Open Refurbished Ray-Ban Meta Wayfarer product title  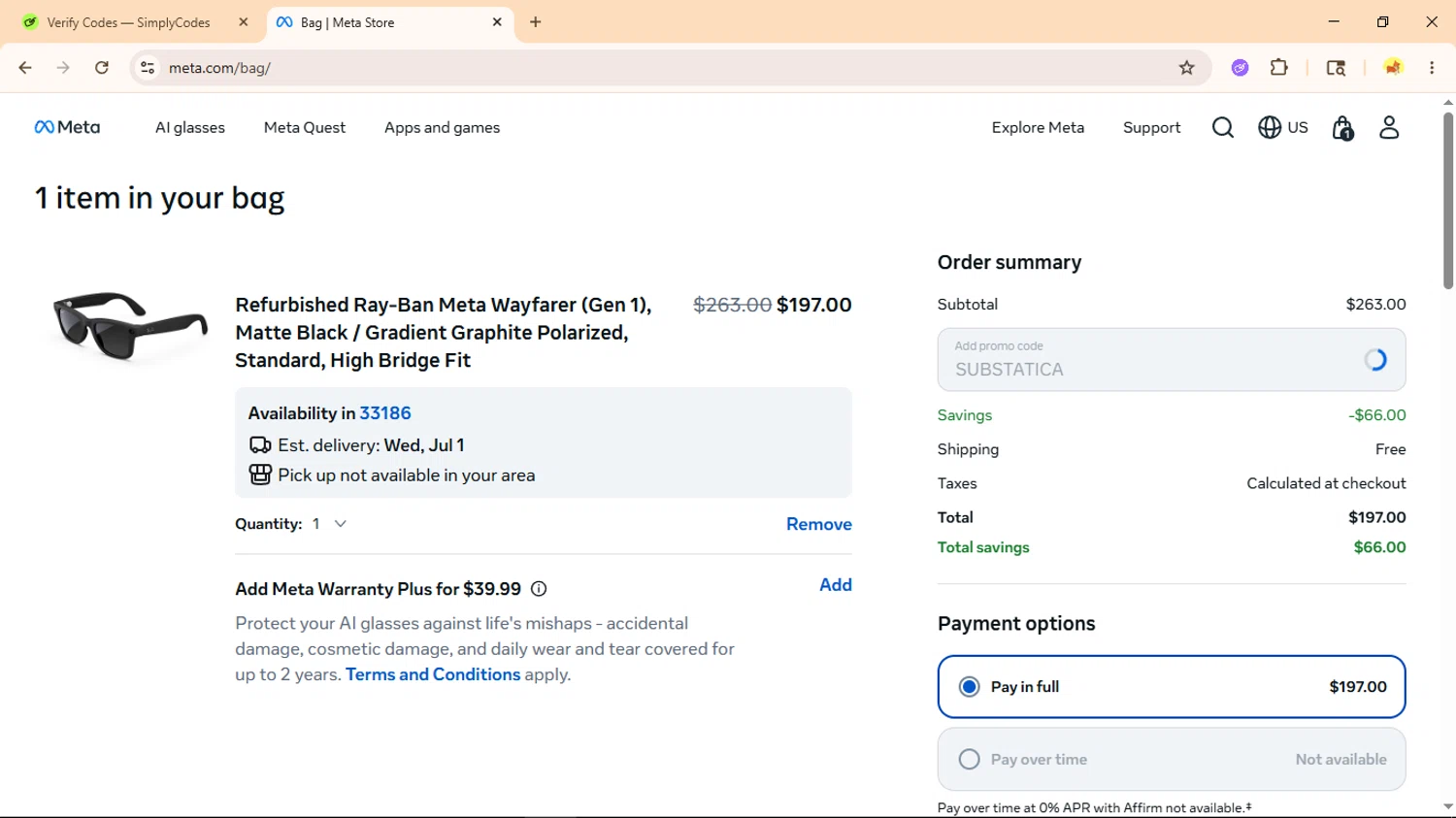[444, 333]
